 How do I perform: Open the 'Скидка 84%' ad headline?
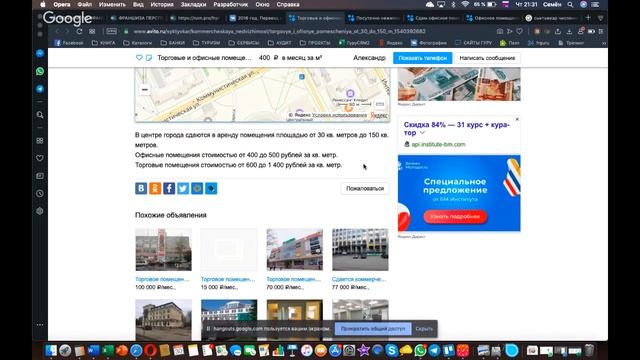click(x=457, y=129)
